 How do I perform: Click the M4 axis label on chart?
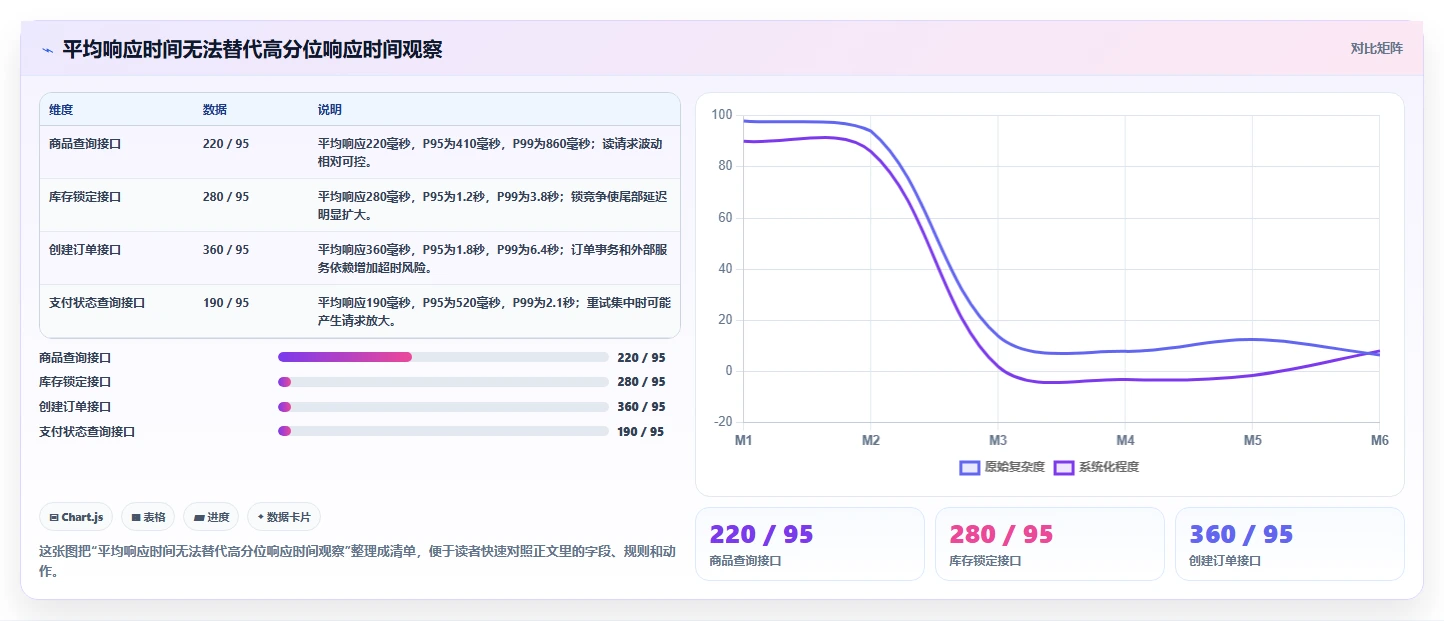click(1125, 440)
